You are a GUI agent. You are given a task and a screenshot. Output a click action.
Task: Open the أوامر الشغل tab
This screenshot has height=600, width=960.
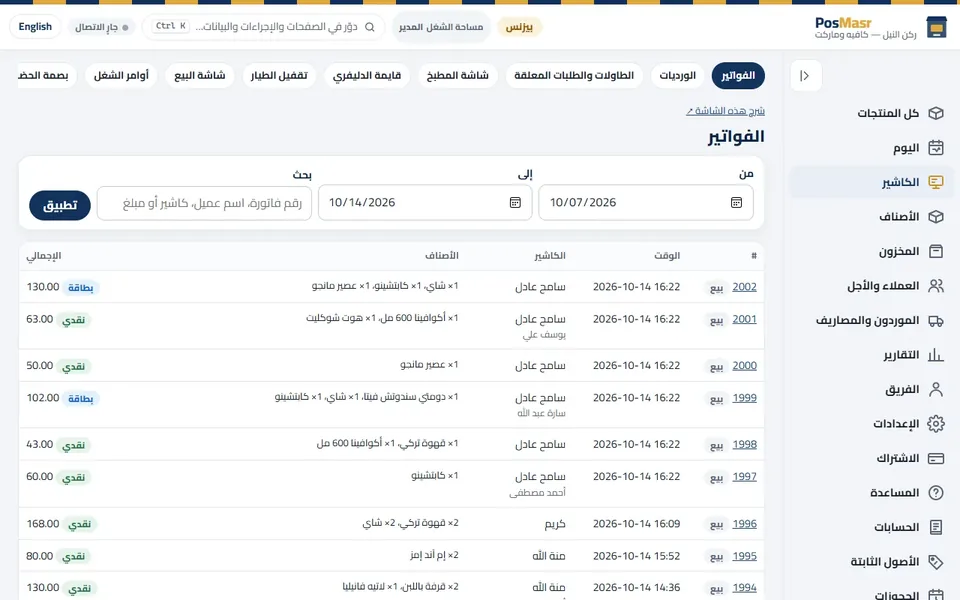click(x=121, y=75)
